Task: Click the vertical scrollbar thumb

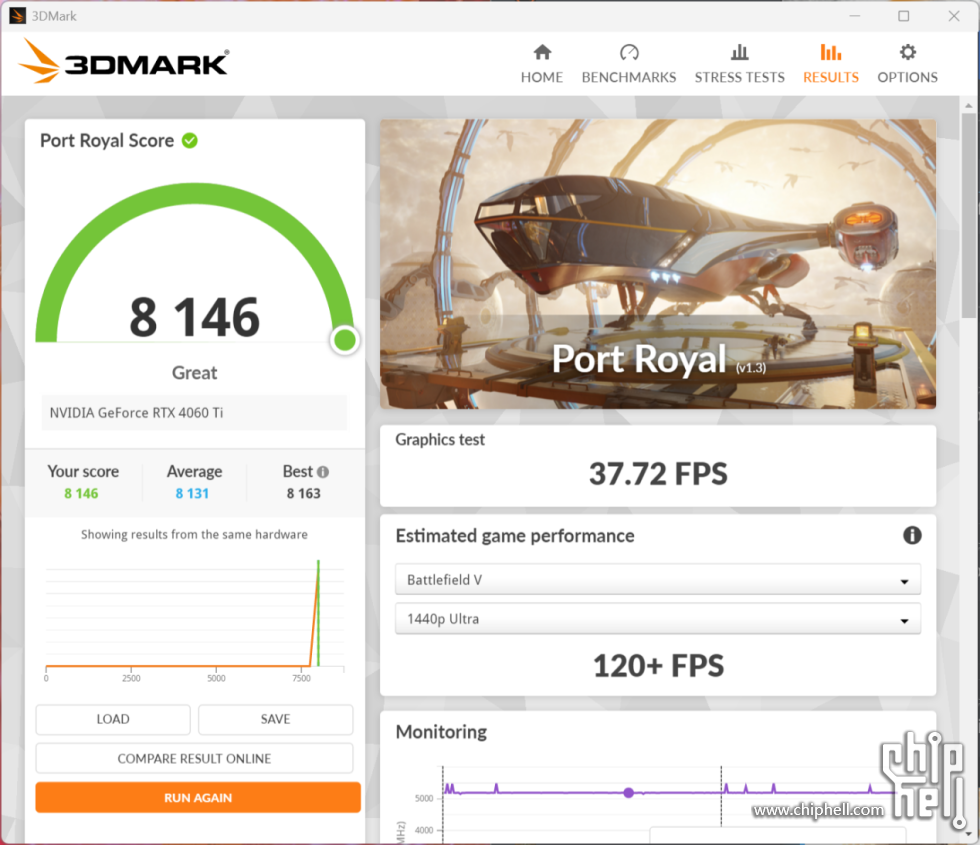Action: click(x=968, y=216)
